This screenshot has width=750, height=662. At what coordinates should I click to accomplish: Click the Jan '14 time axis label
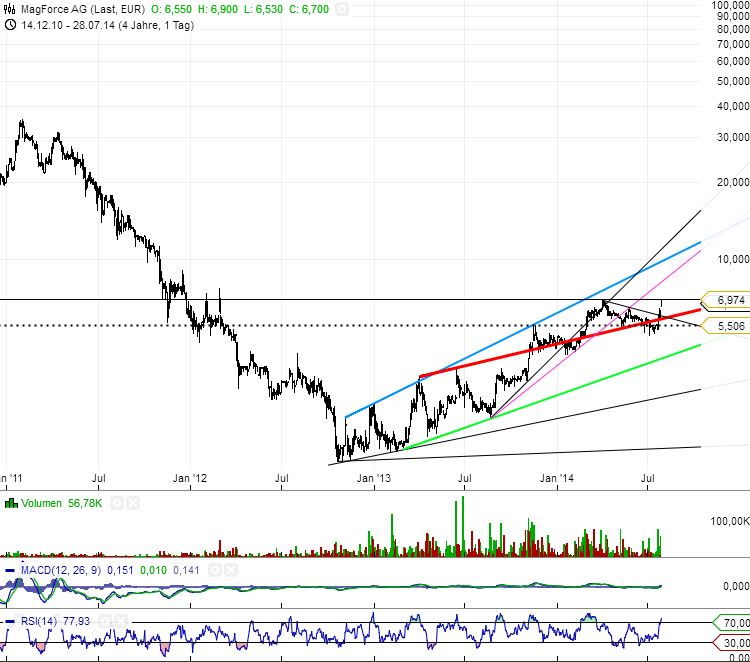[x=557, y=478]
